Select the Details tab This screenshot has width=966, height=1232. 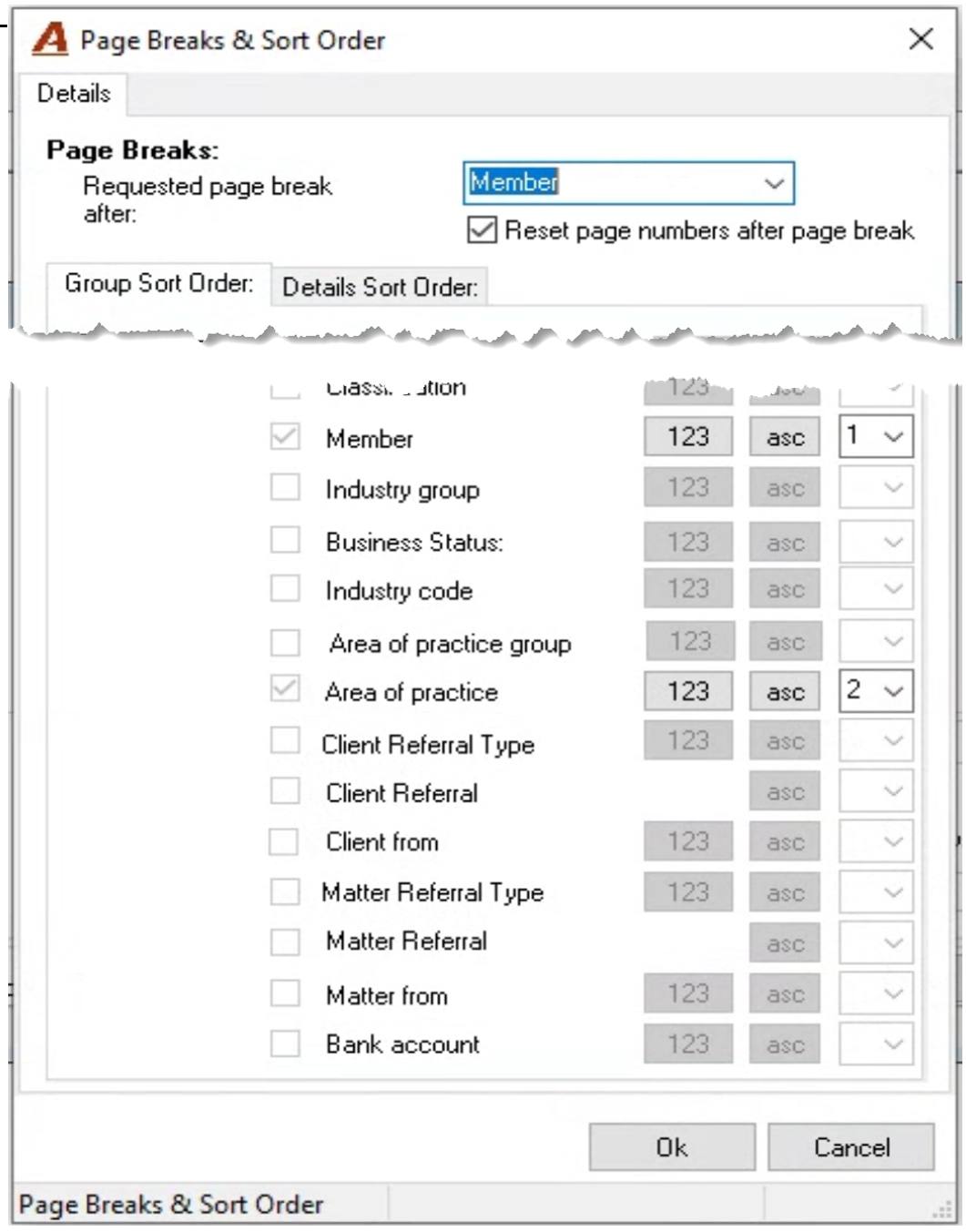tap(74, 93)
